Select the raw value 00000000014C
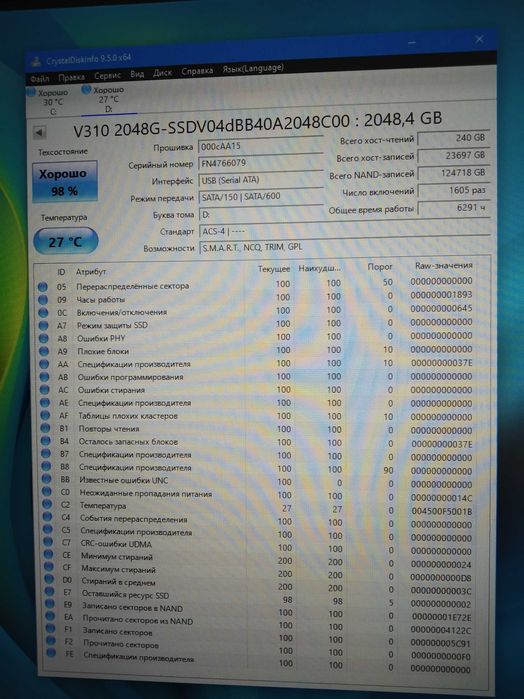This screenshot has height=699, width=524. [x=441, y=498]
